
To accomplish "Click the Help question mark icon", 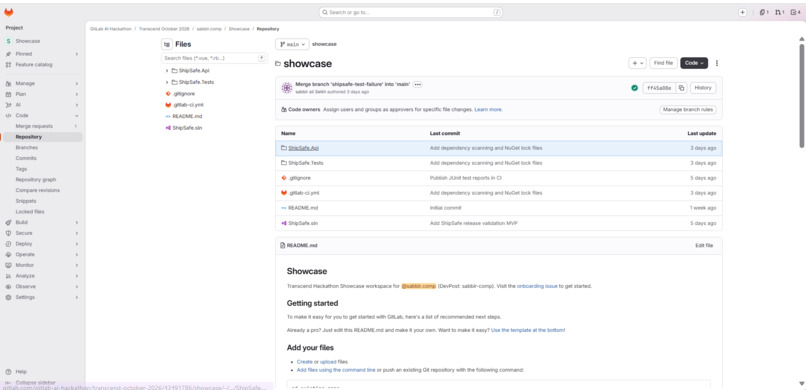I will pos(8,372).
